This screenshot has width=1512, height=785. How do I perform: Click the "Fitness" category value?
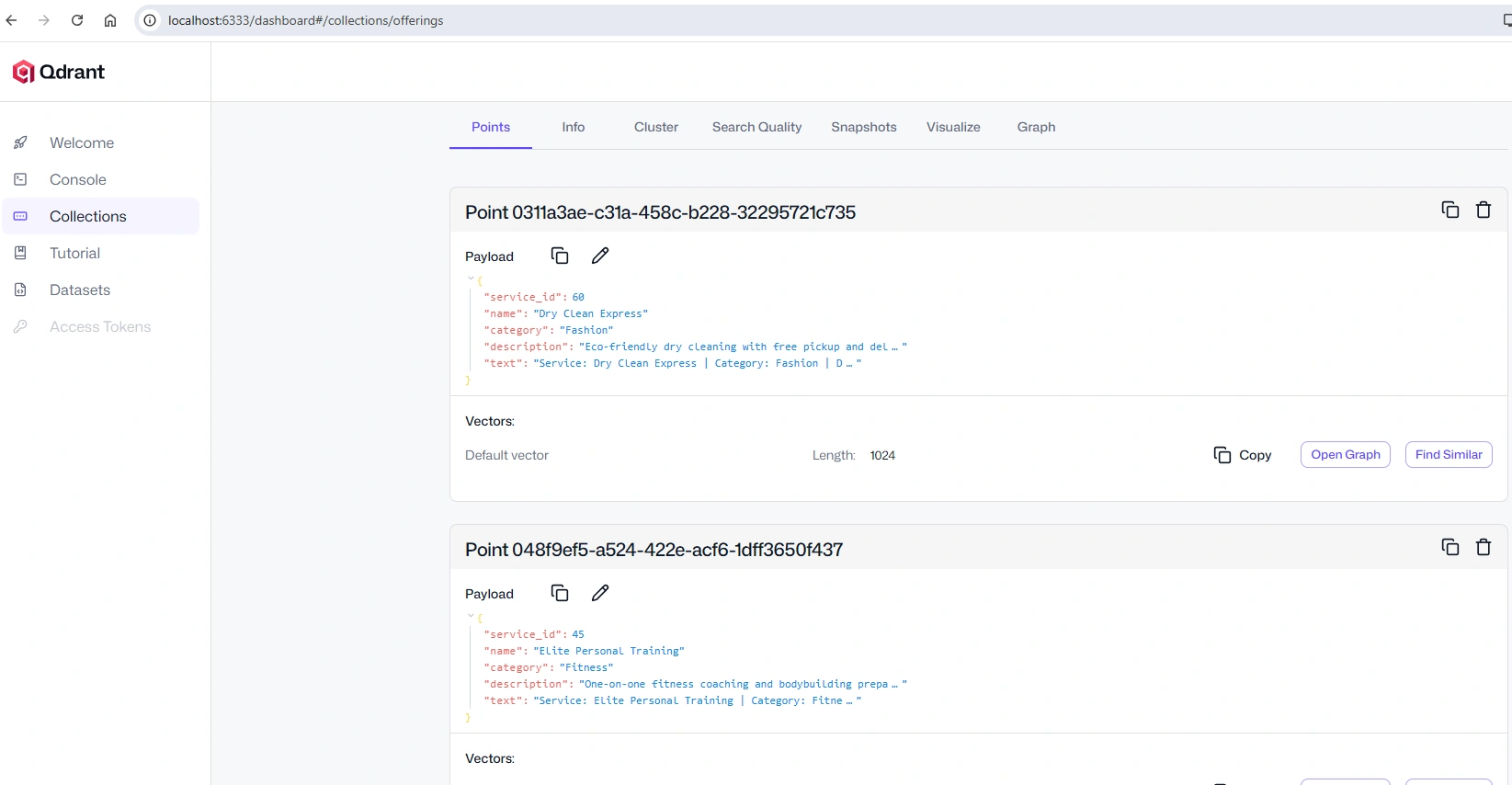pos(586,667)
